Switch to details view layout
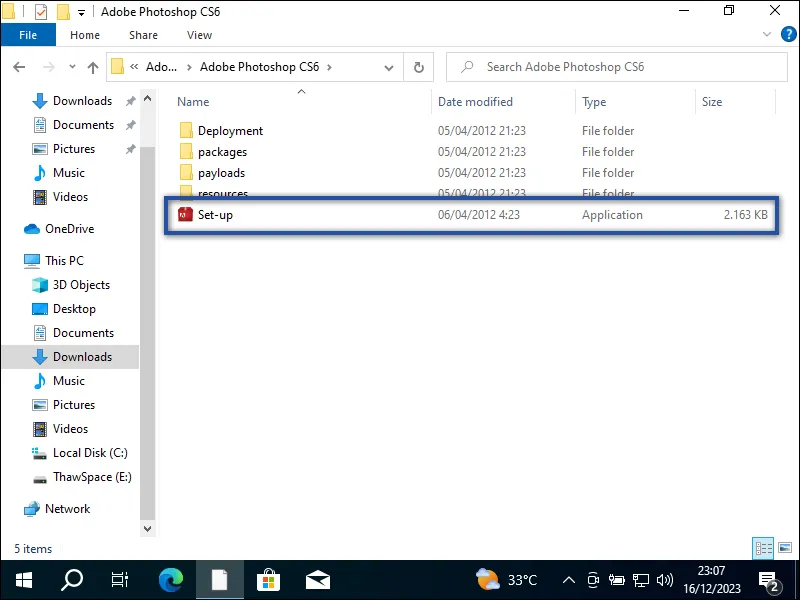This screenshot has width=800, height=600. [763, 548]
